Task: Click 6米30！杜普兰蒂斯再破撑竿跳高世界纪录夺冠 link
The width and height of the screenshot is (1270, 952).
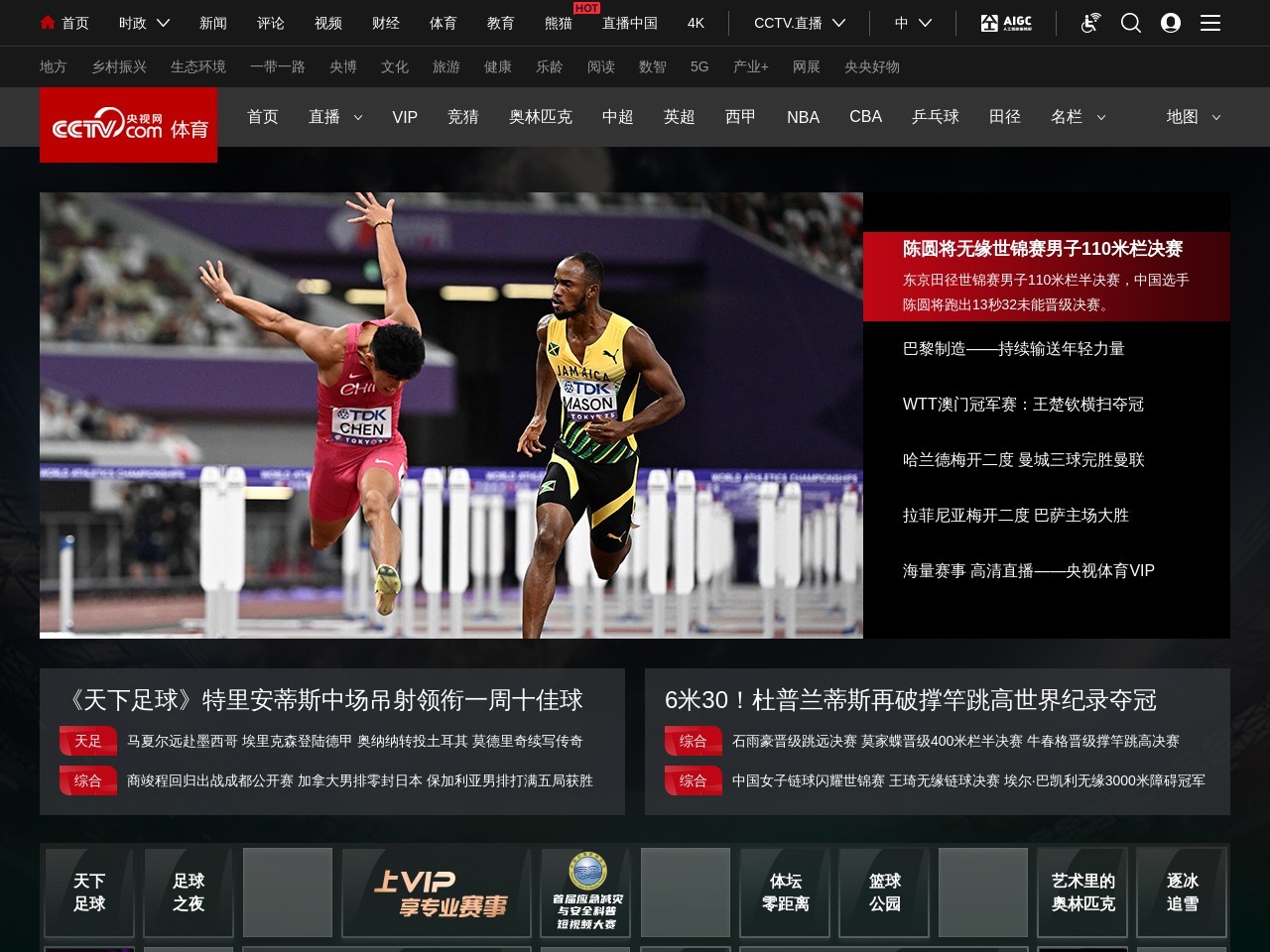Action: (x=913, y=700)
